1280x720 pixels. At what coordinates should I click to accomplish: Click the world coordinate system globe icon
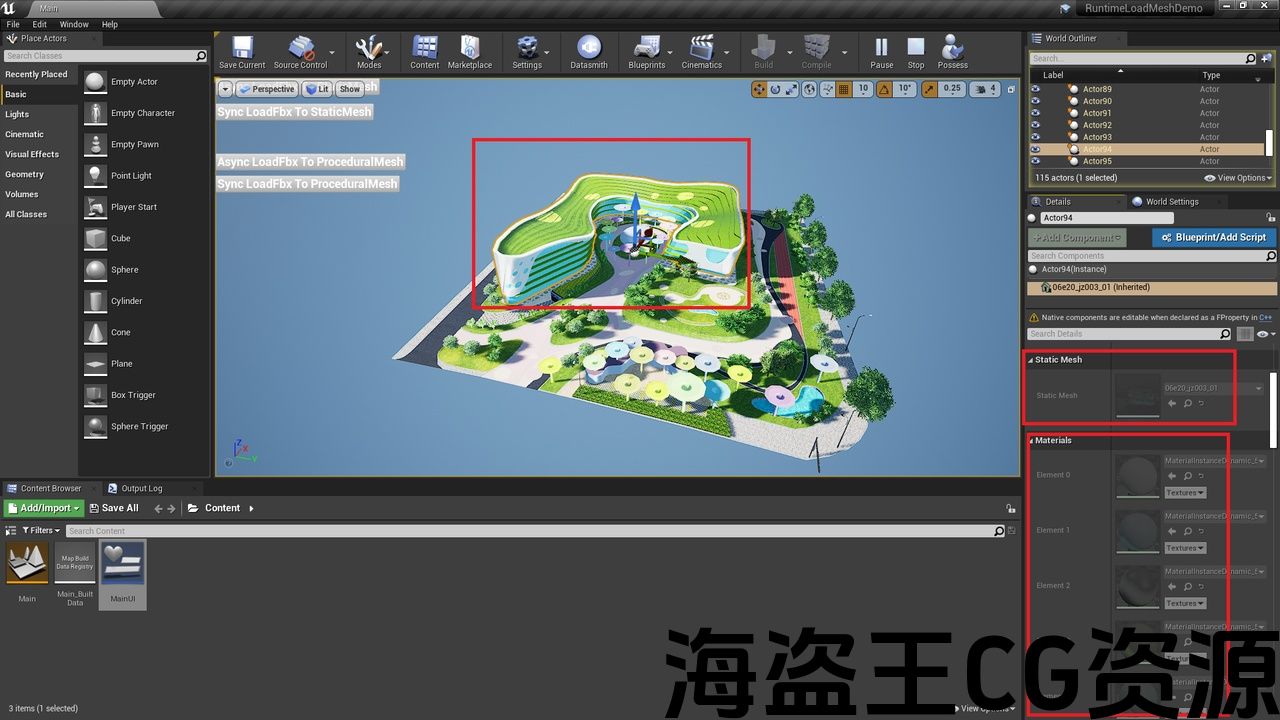[809, 89]
